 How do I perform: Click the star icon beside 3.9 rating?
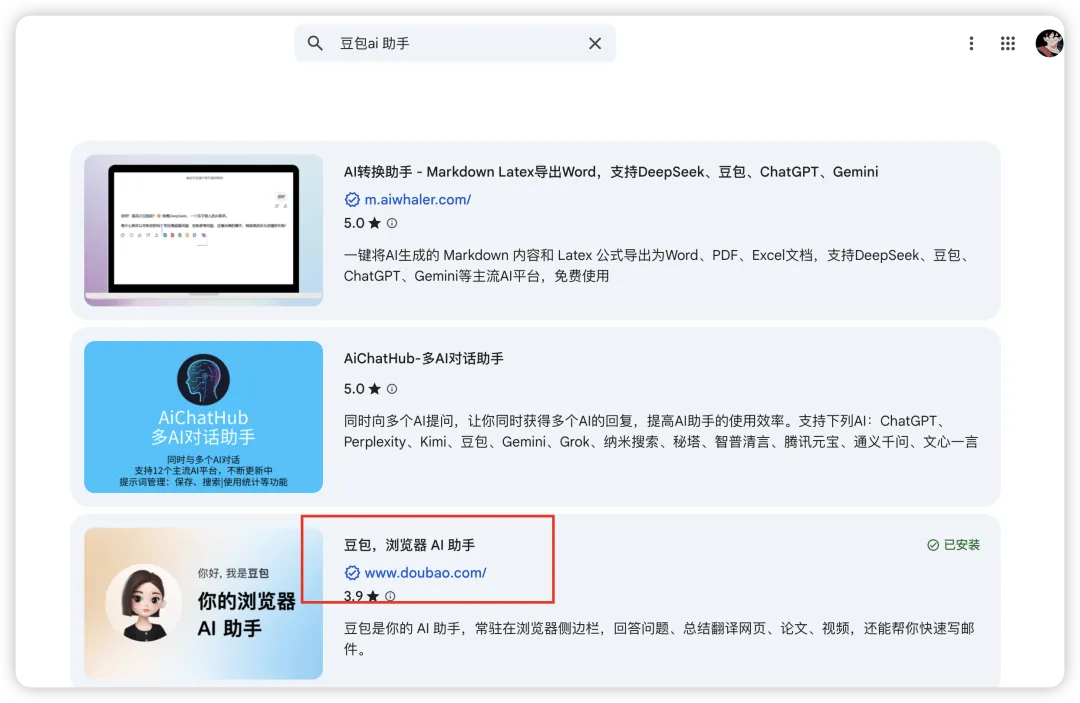pos(373,596)
